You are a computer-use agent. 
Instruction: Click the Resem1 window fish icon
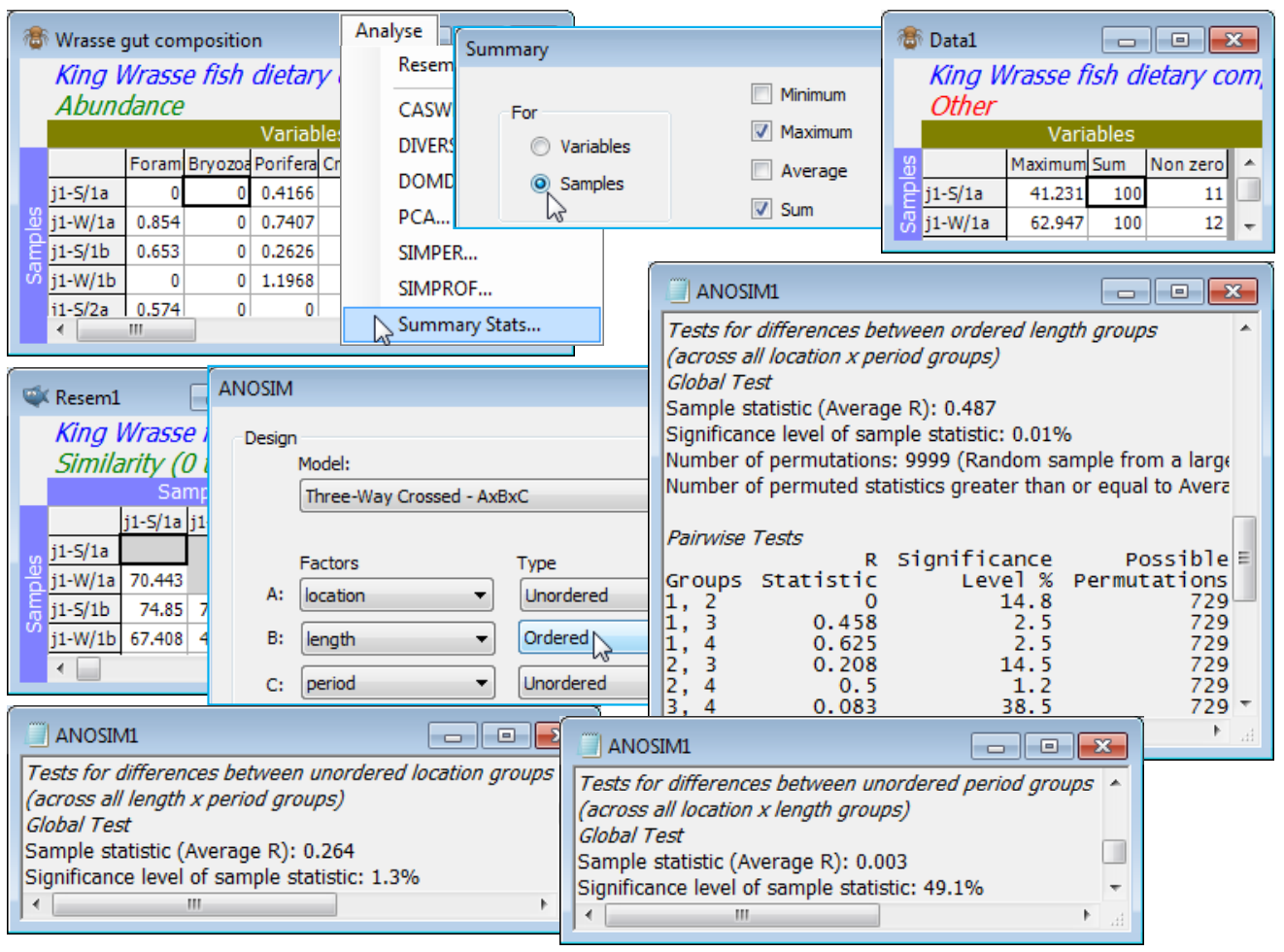(x=36, y=396)
